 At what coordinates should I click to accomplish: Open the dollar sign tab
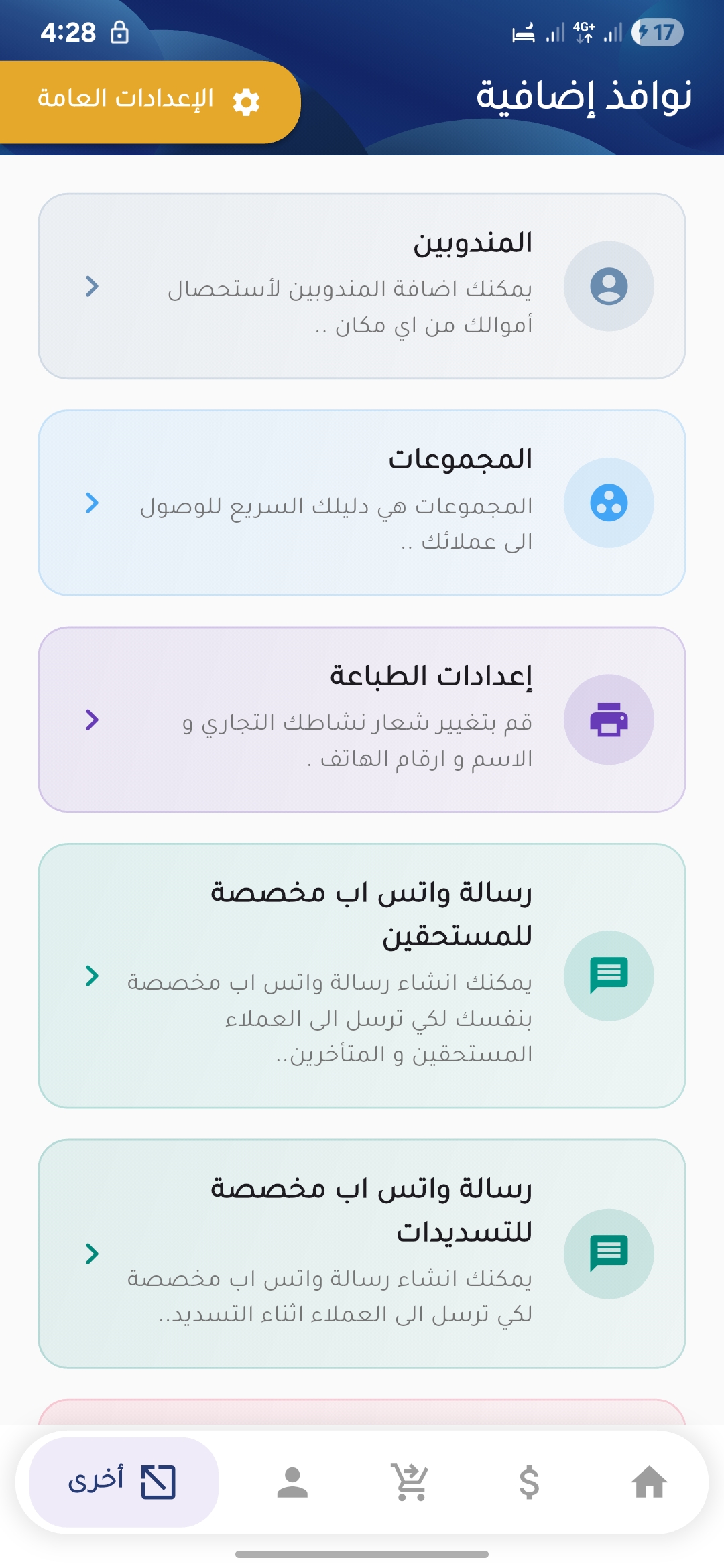pos(529,1482)
